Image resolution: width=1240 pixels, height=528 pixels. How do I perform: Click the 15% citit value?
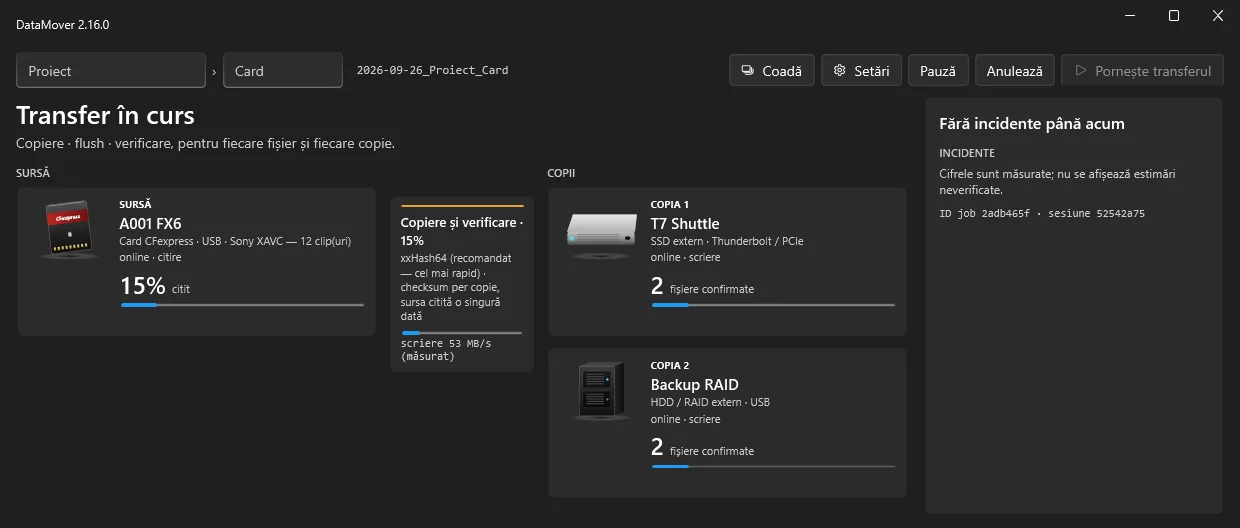point(155,286)
